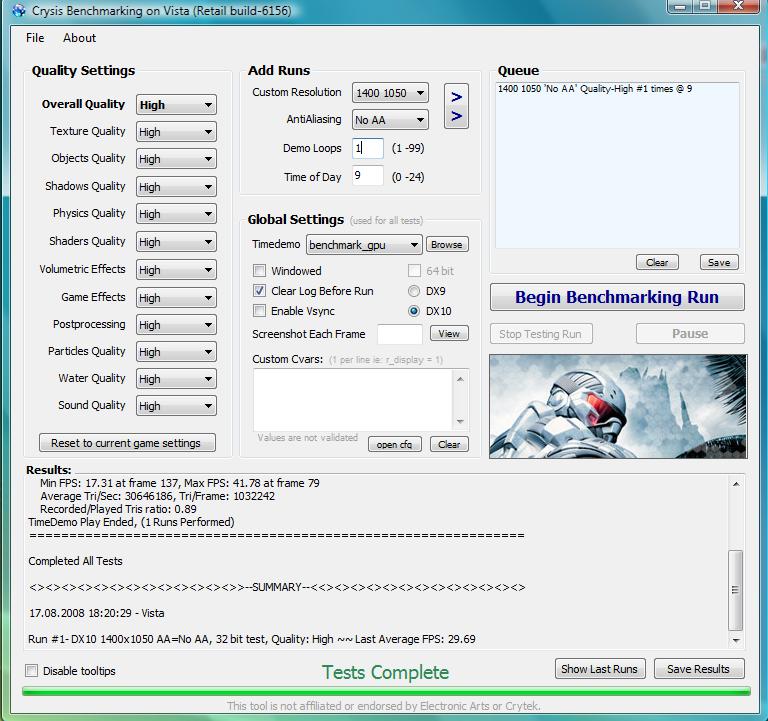Select the DX9 radio button
768x721 pixels.
pyautogui.click(x=414, y=291)
